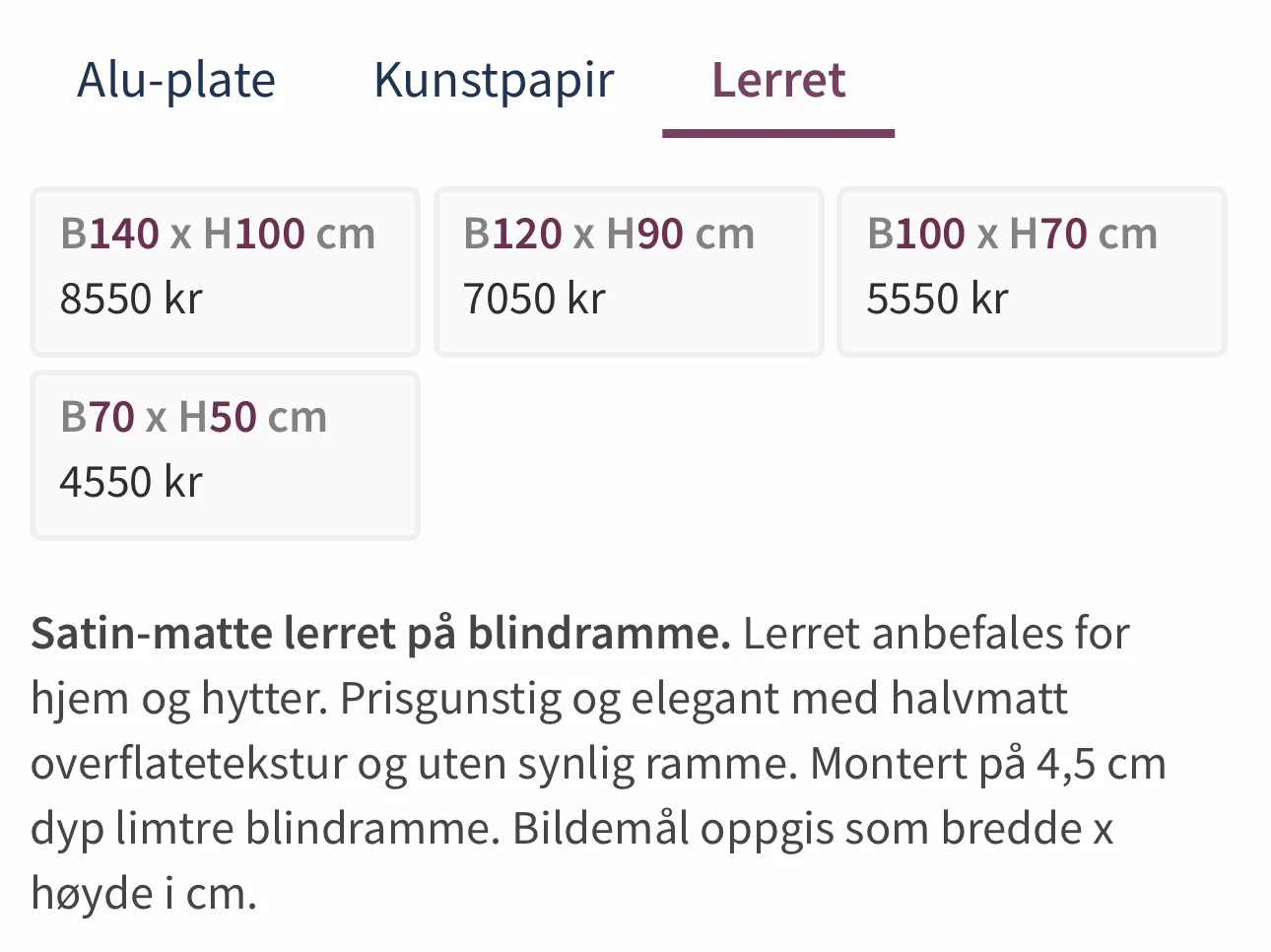Choose the B140 x H100 cm size option
Image resolution: width=1271 pixels, height=952 pixels.
pyautogui.click(x=225, y=271)
